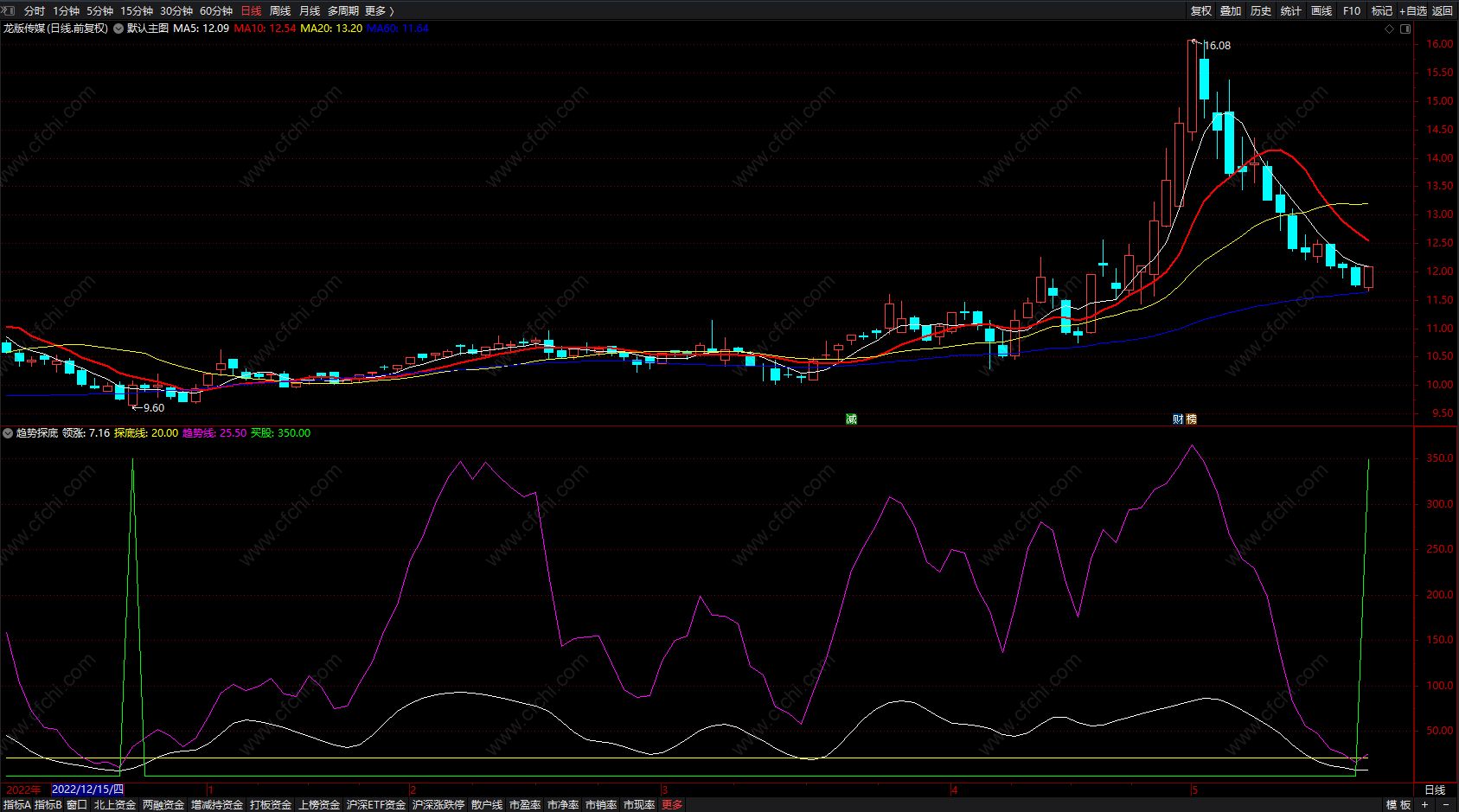Click the 返回 back button
This screenshot has width=1459, height=812.
(1443, 11)
